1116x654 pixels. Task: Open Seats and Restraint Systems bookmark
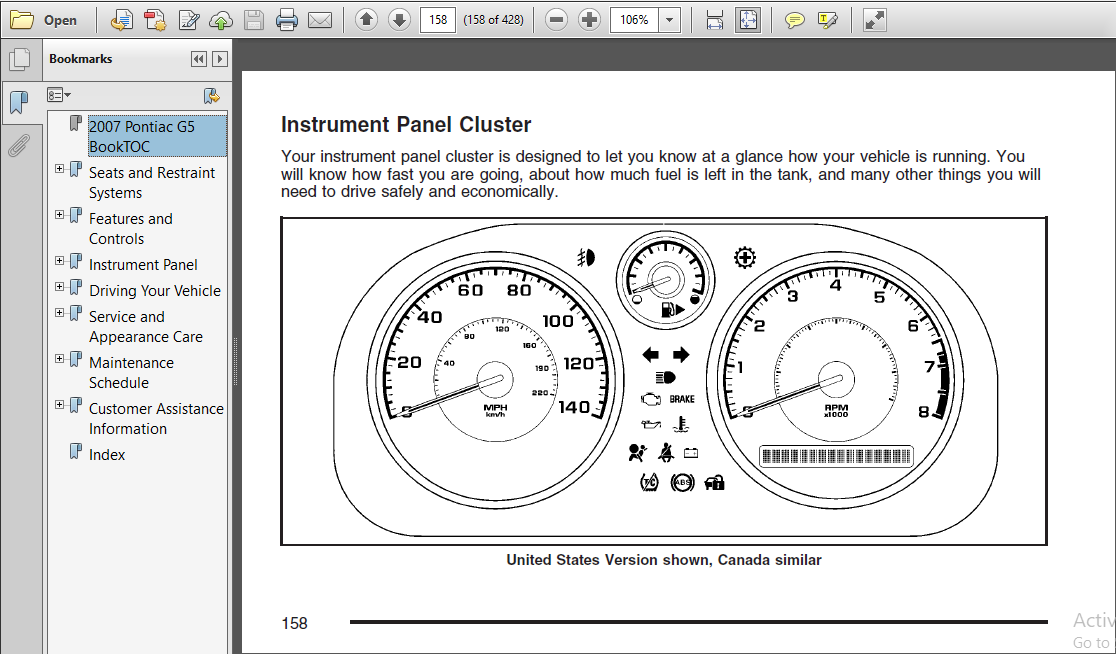pos(152,182)
